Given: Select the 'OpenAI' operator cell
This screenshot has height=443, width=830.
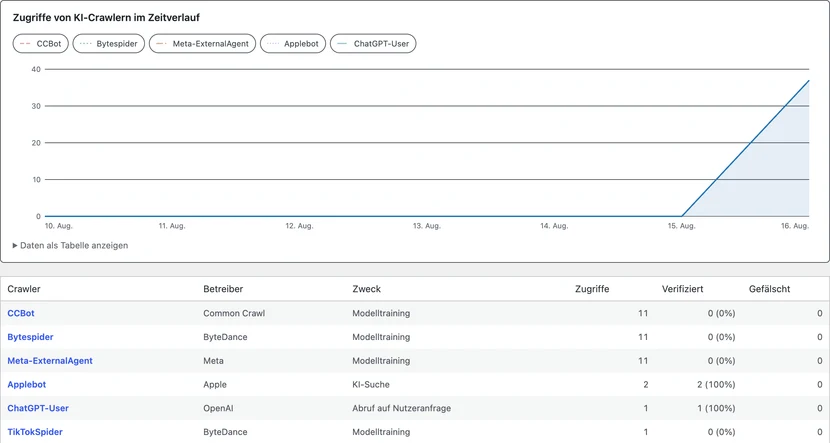Looking at the screenshot, I should click(218, 409).
